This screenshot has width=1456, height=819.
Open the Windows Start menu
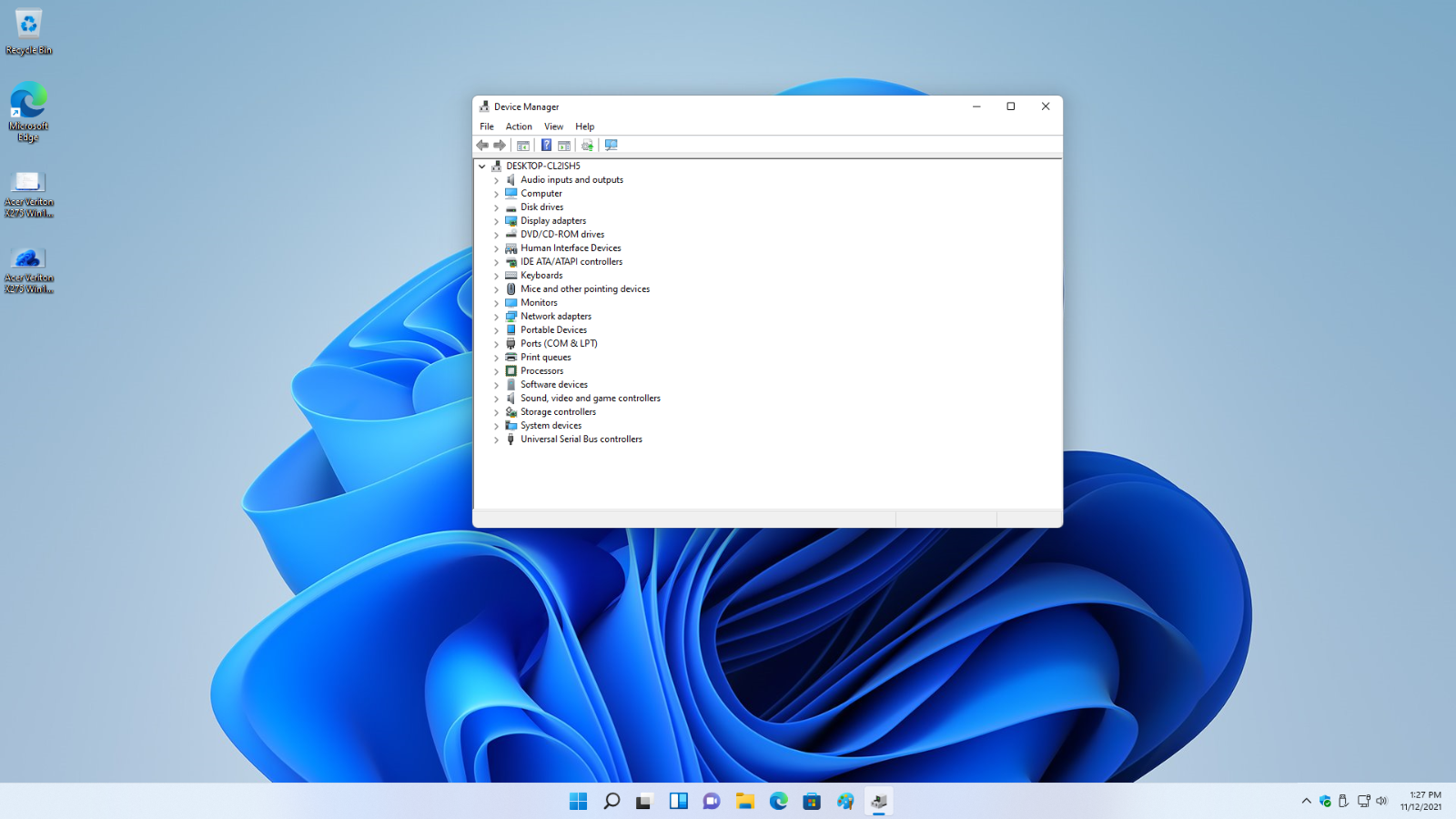pyautogui.click(x=578, y=801)
